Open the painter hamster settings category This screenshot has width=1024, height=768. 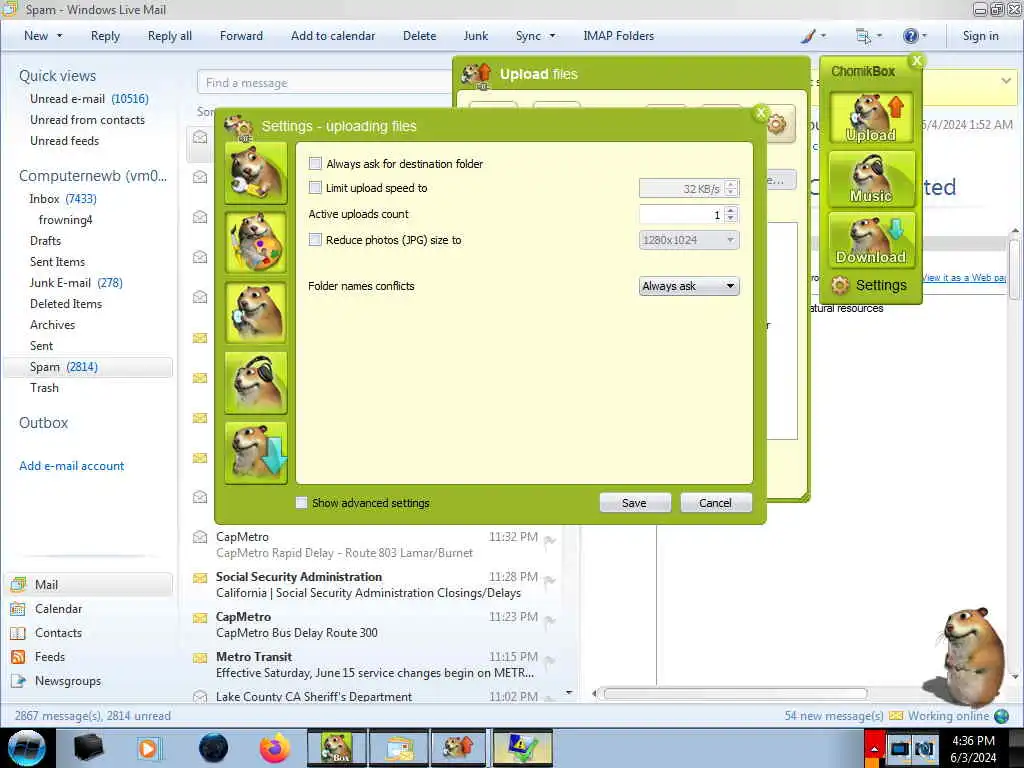[256, 242]
